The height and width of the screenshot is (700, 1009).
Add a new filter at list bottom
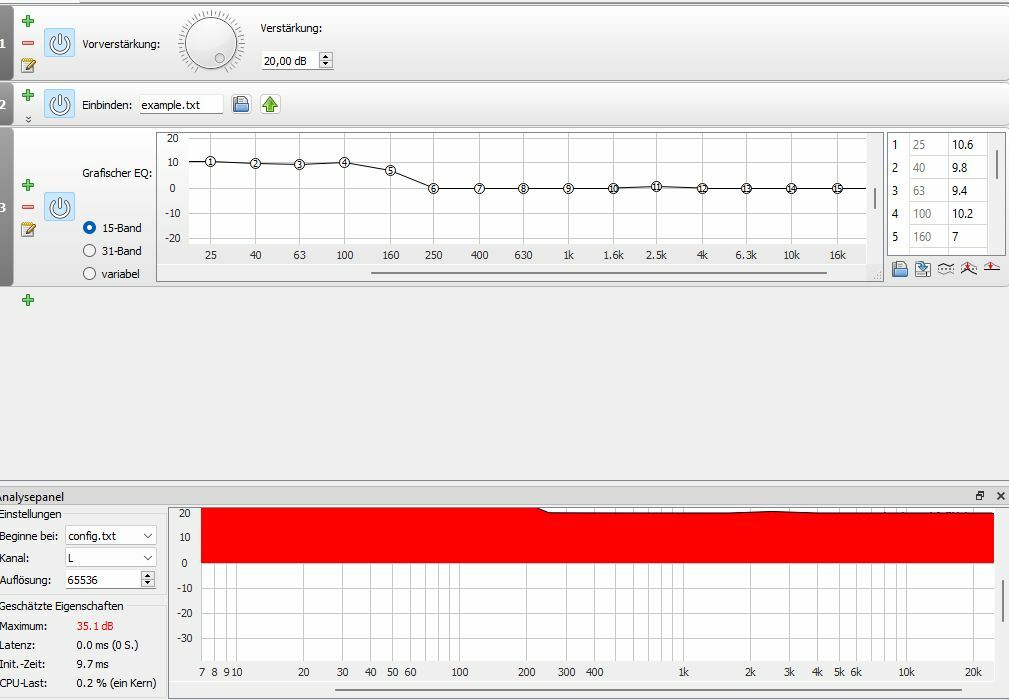point(28,300)
